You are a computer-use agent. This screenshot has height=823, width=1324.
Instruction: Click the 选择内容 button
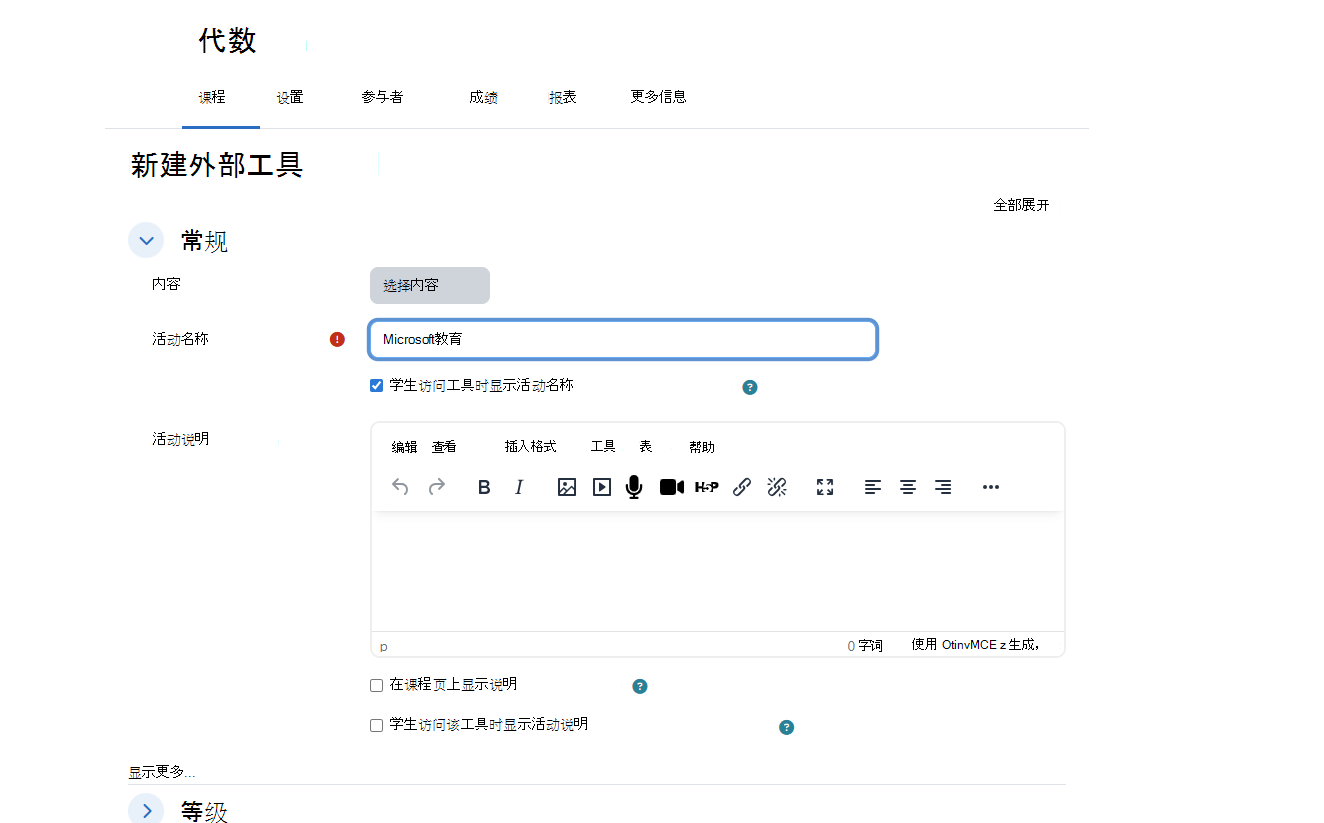430,285
